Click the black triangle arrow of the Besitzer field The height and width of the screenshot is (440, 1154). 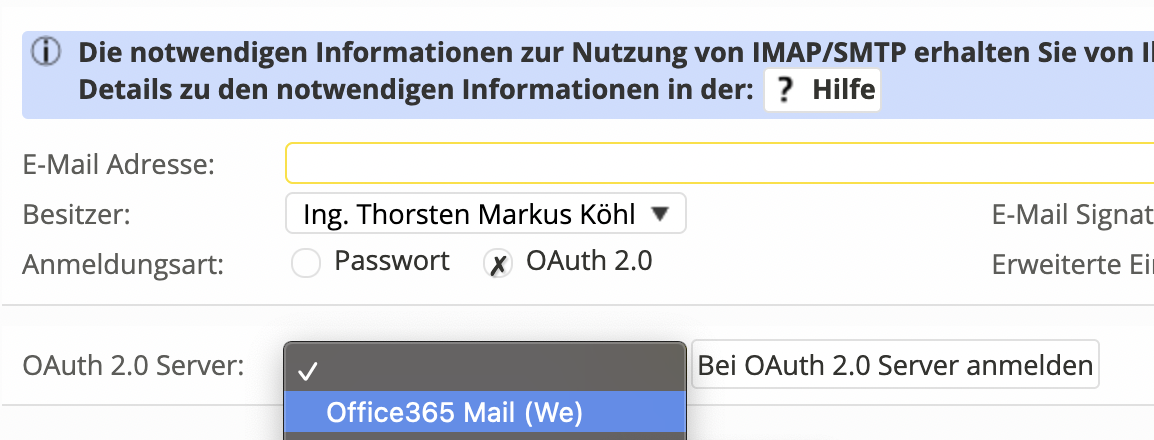pyautogui.click(x=660, y=213)
